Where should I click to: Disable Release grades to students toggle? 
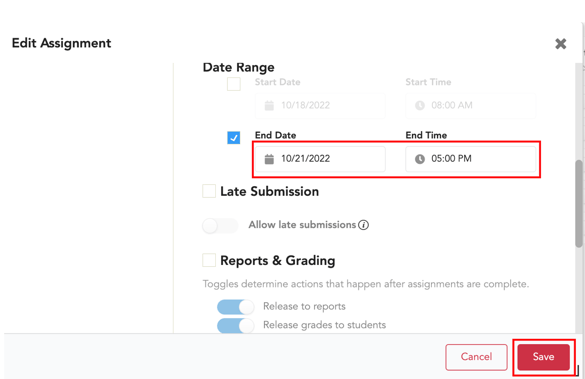[x=235, y=325]
